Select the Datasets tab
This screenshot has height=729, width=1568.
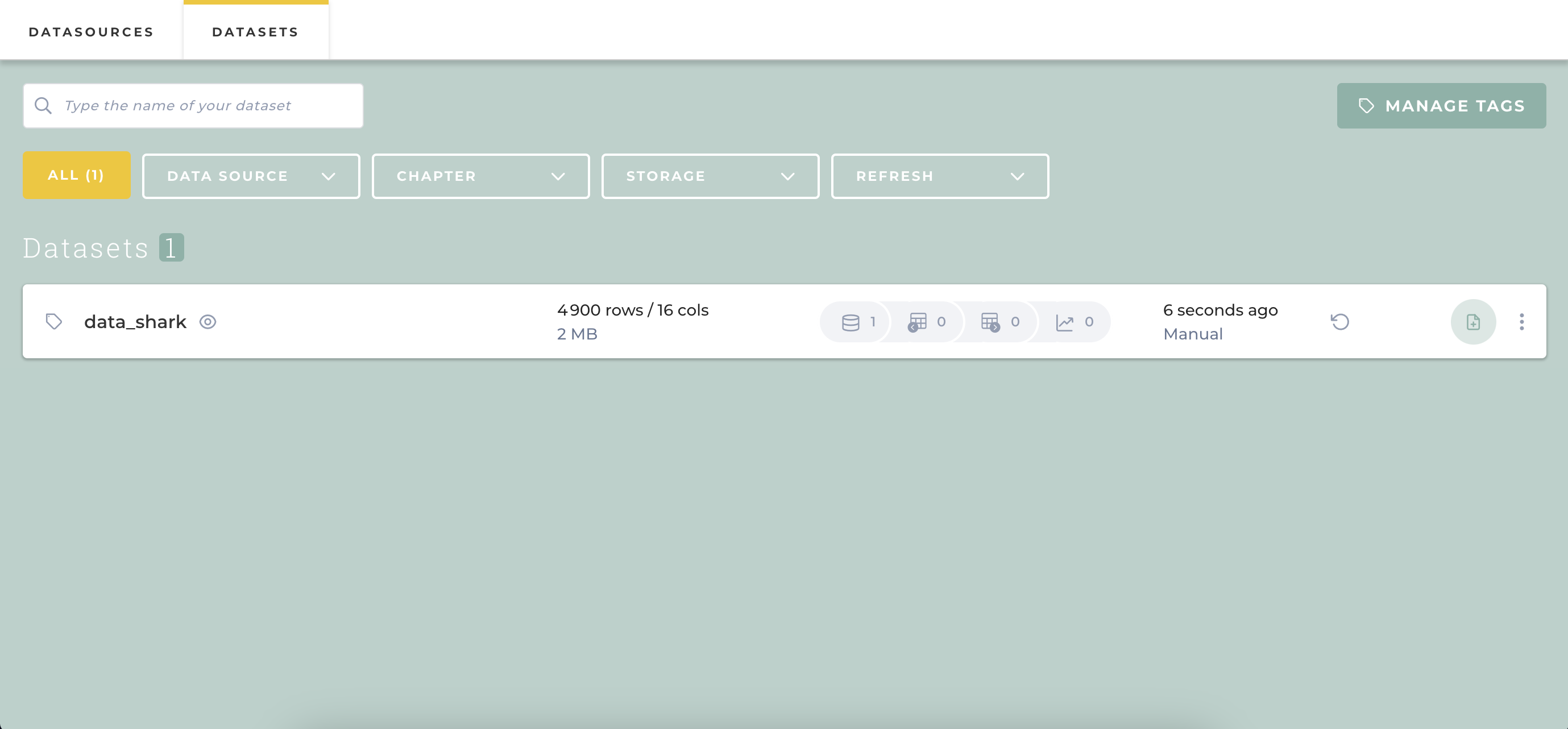pos(256,32)
